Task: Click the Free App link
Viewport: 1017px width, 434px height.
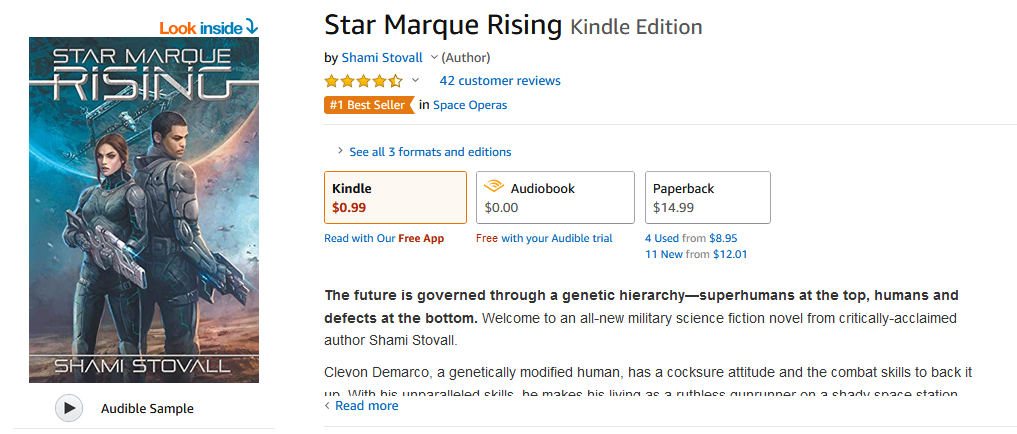Action: [x=421, y=239]
